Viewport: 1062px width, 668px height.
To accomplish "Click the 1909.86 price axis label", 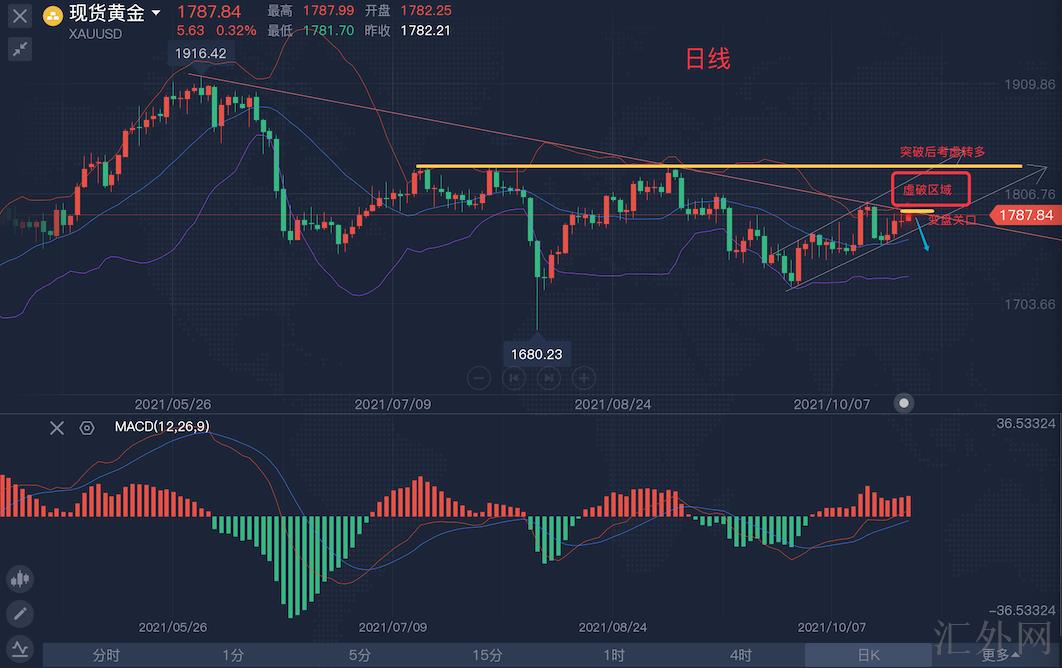I will pos(1029,84).
